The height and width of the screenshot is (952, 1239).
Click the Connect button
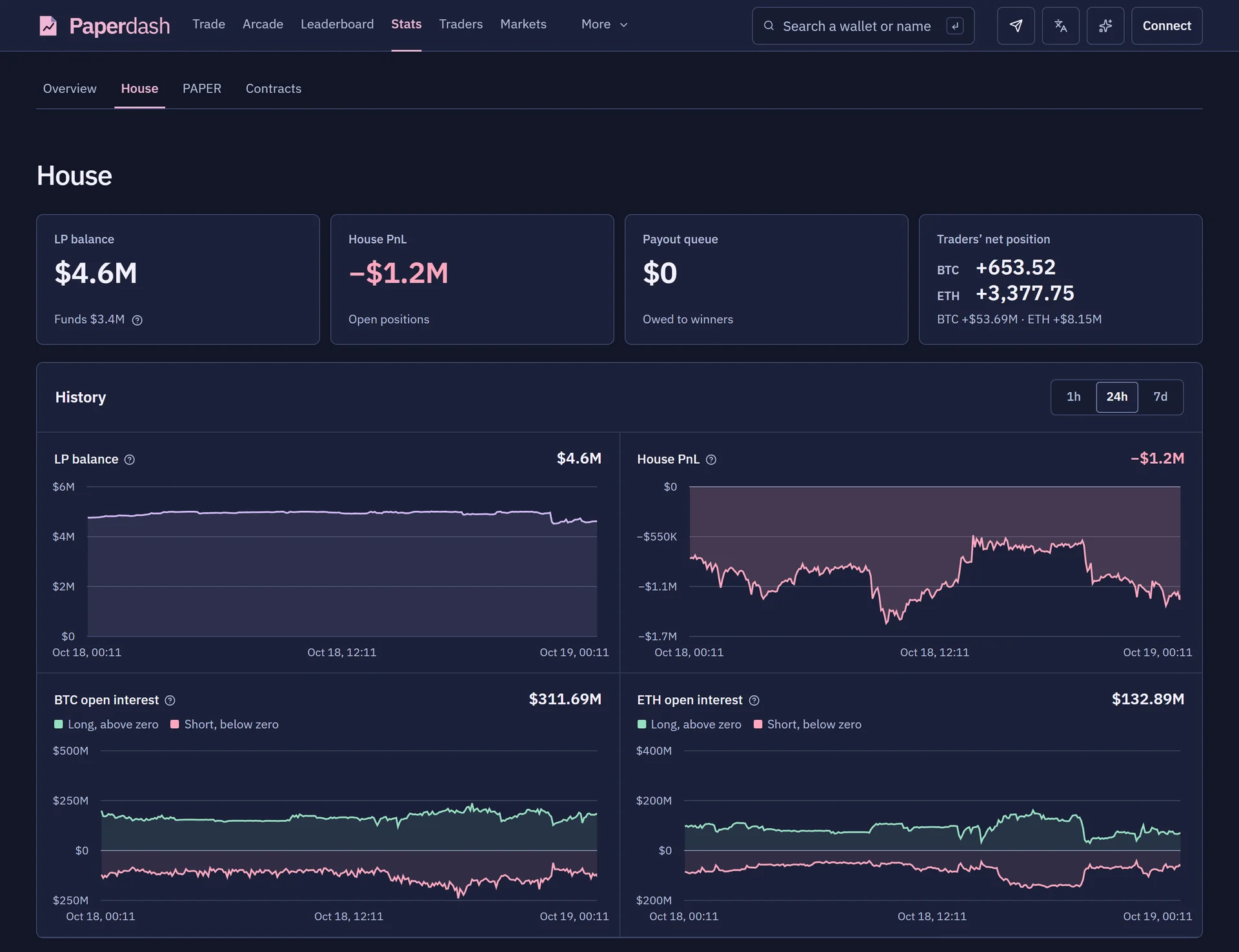point(1167,26)
